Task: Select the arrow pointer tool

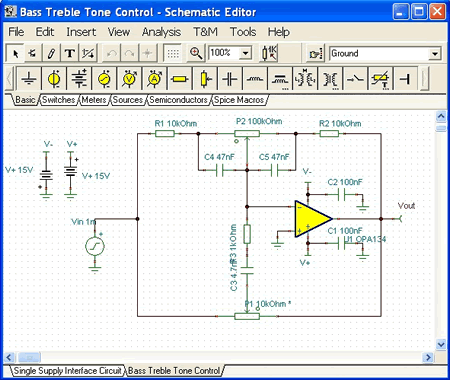Action: coord(15,53)
